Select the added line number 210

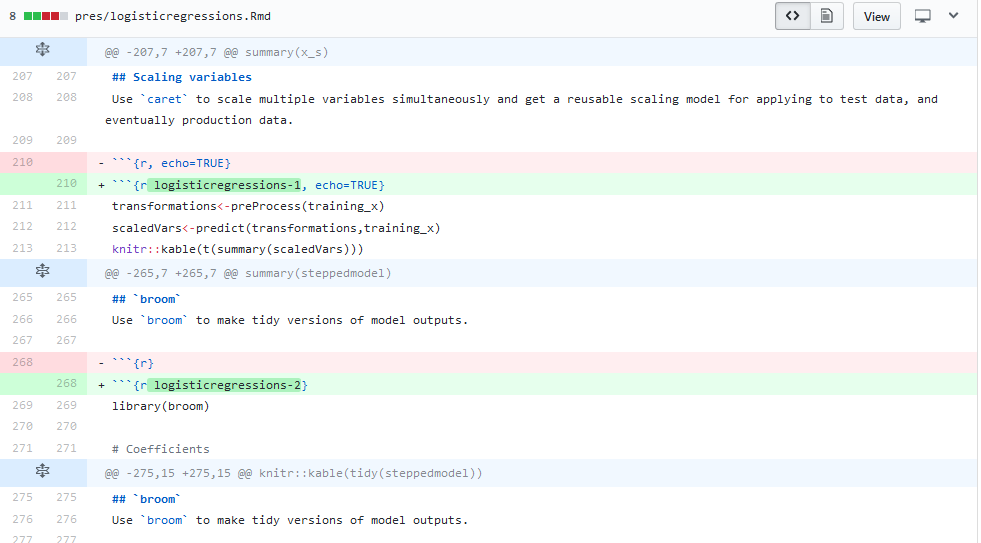click(x=66, y=184)
